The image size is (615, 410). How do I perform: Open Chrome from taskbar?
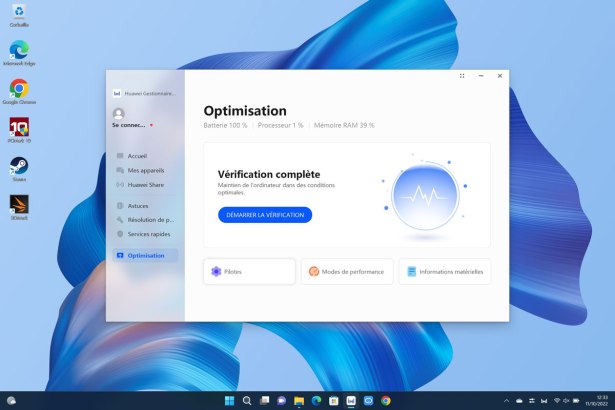pyautogui.click(x=386, y=401)
